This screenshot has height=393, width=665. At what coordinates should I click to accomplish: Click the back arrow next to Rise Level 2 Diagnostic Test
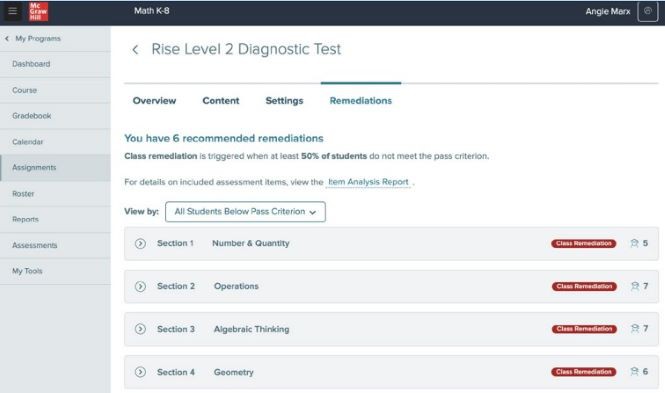pos(135,50)
